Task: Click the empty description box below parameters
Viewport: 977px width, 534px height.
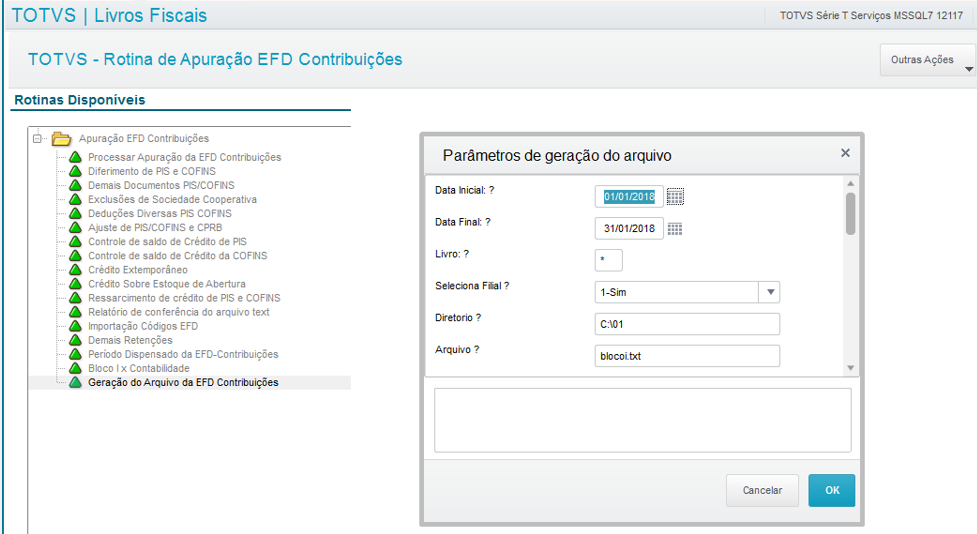Action: (642, 421)
